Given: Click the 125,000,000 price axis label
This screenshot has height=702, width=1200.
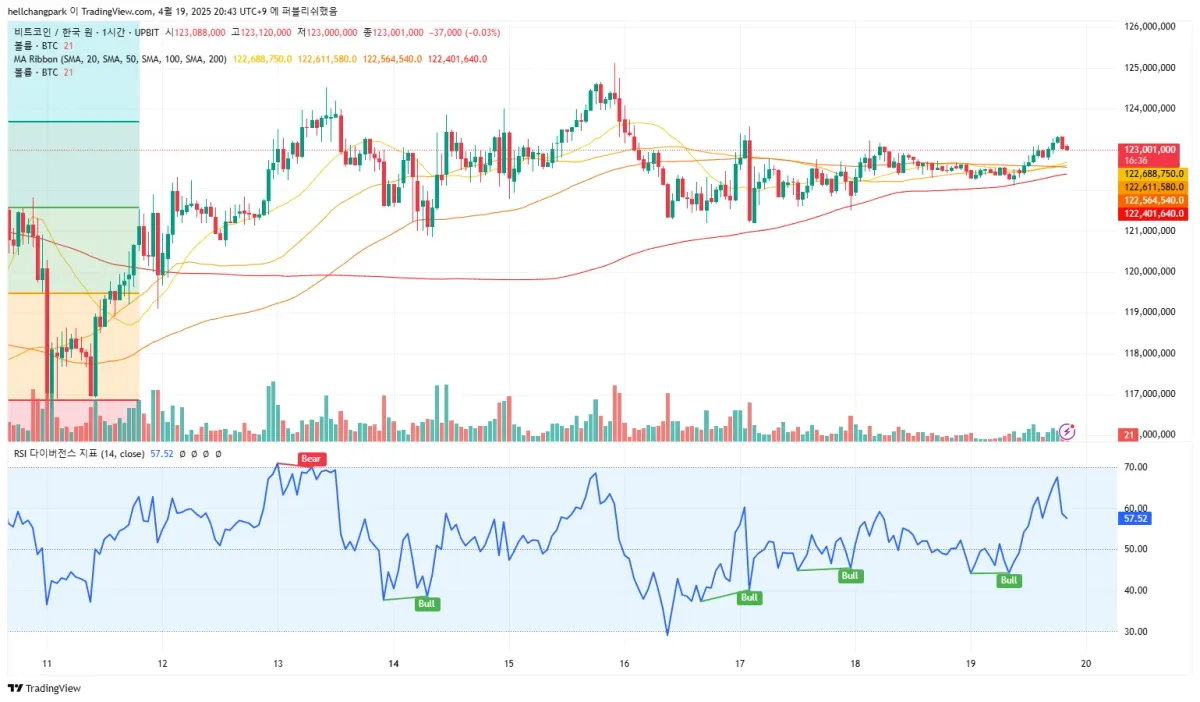Looking at the screenshot, I should pyautogui.click(x=1149, y=68).
